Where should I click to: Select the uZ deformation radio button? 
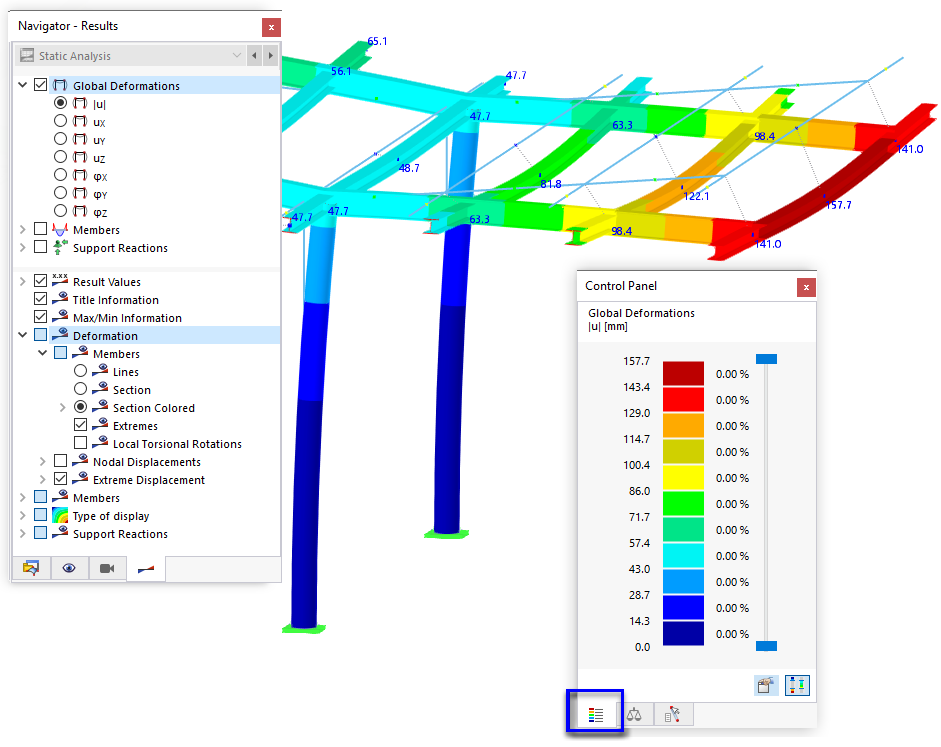tap(60, 157)
